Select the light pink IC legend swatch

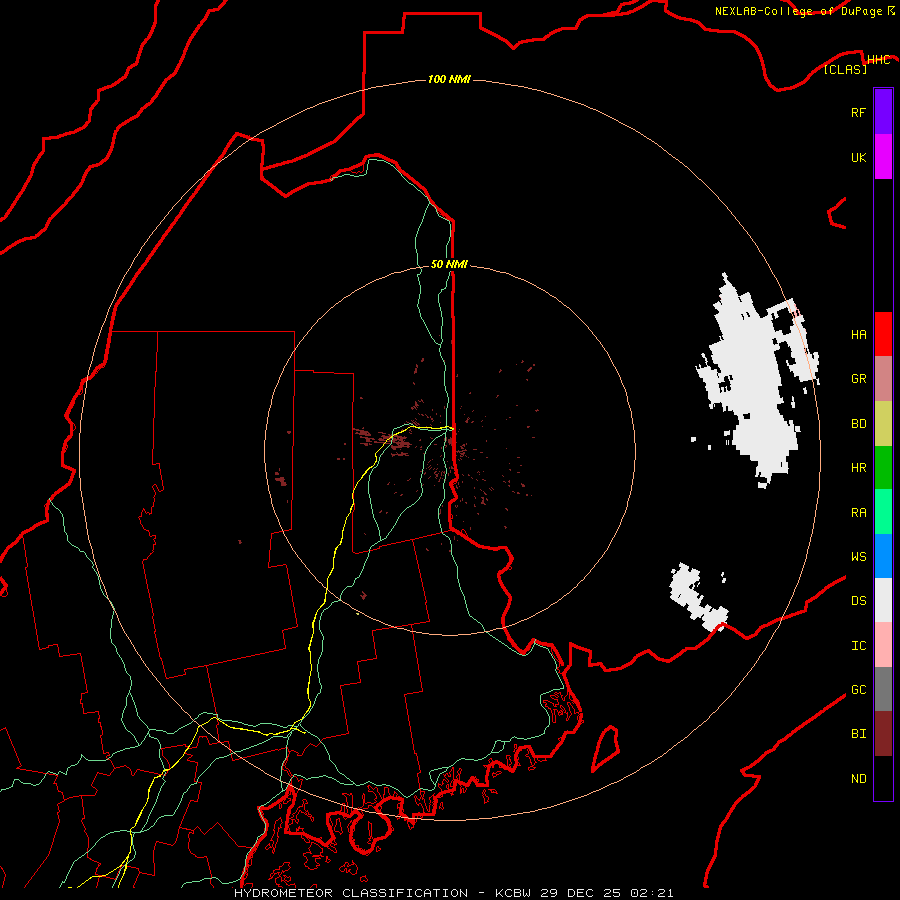pyautogui.click(x=883, y=645)
